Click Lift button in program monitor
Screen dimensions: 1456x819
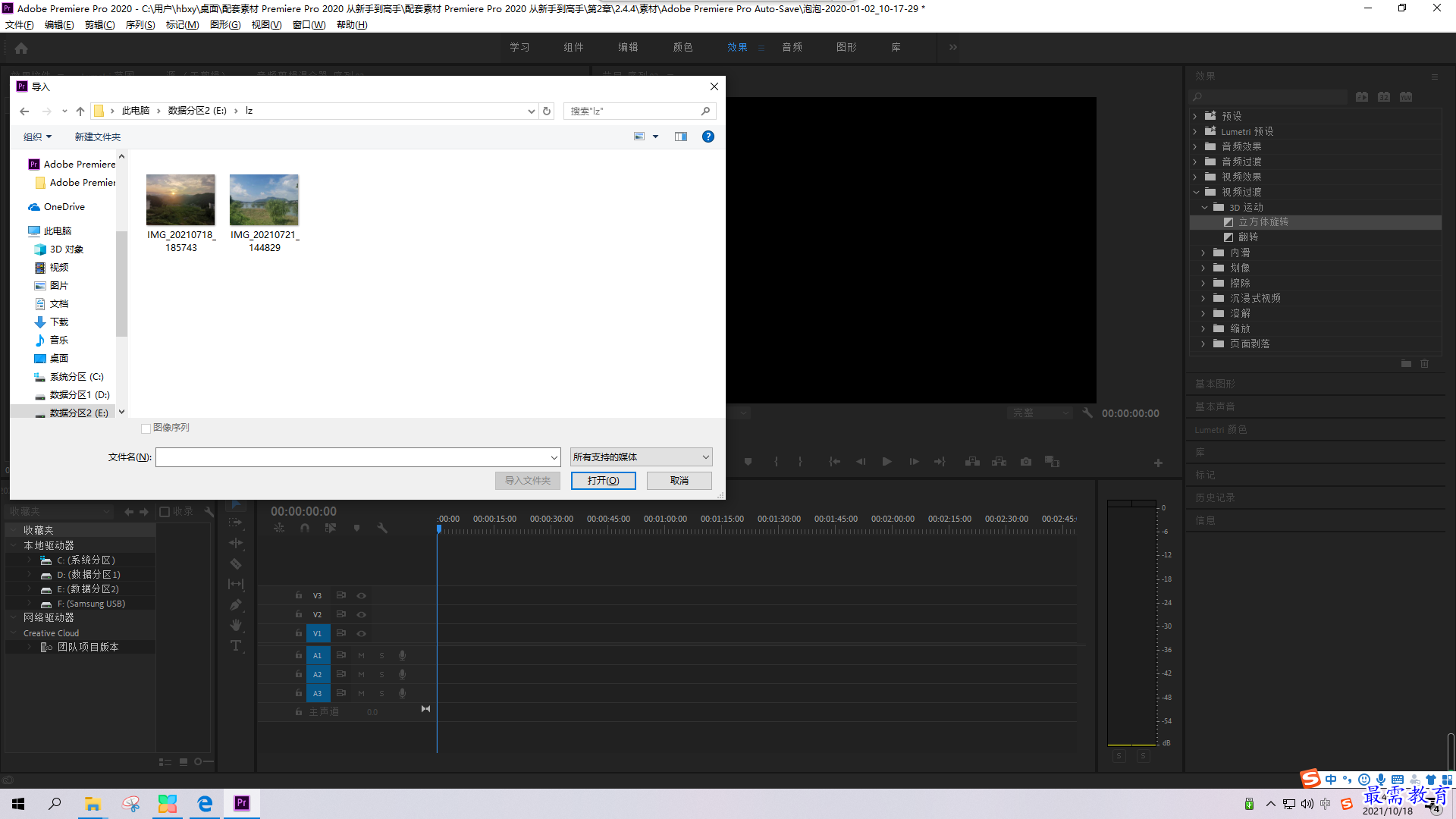coord(972,461)
